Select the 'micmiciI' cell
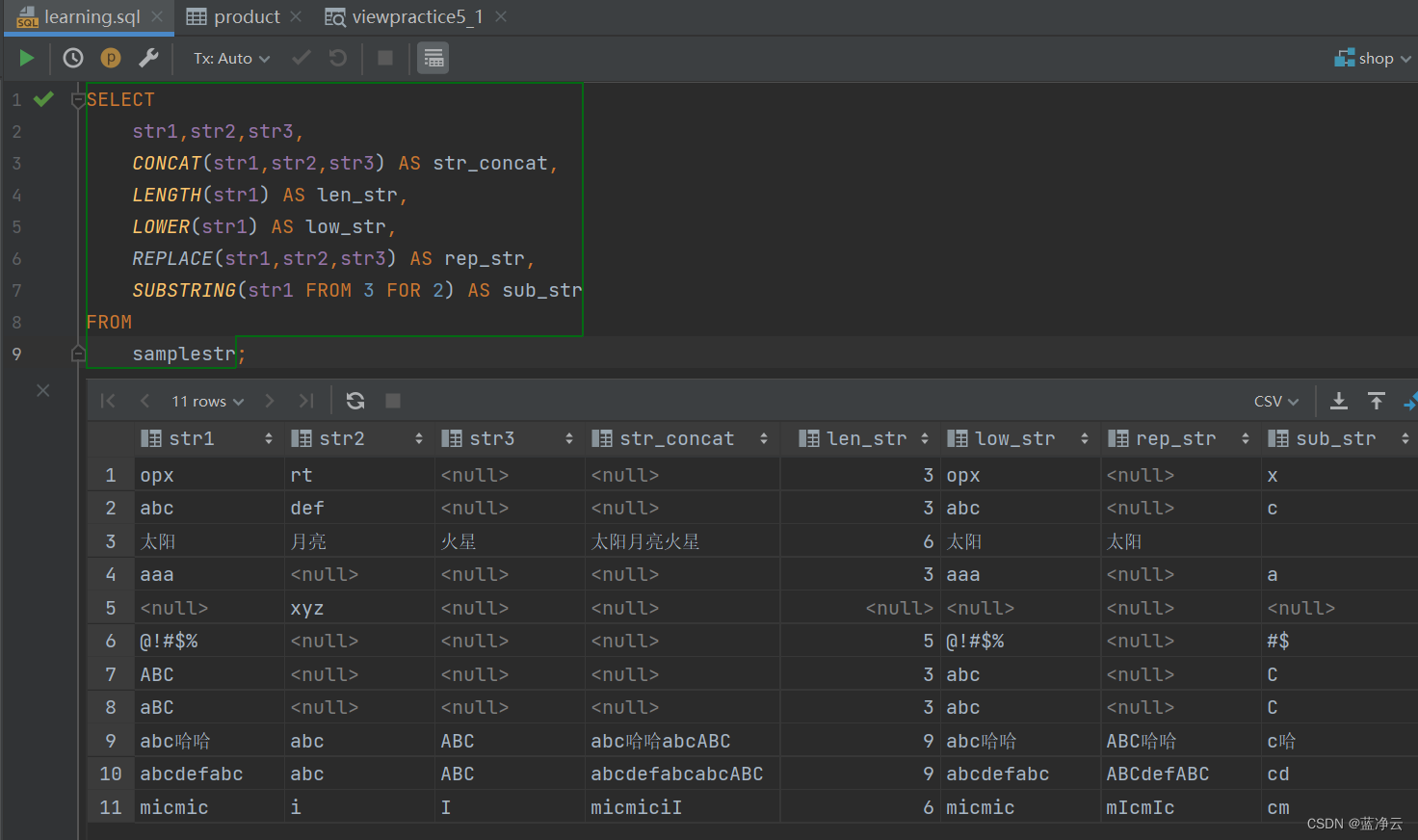This screenshot has width=1418, height=840. 682,807
